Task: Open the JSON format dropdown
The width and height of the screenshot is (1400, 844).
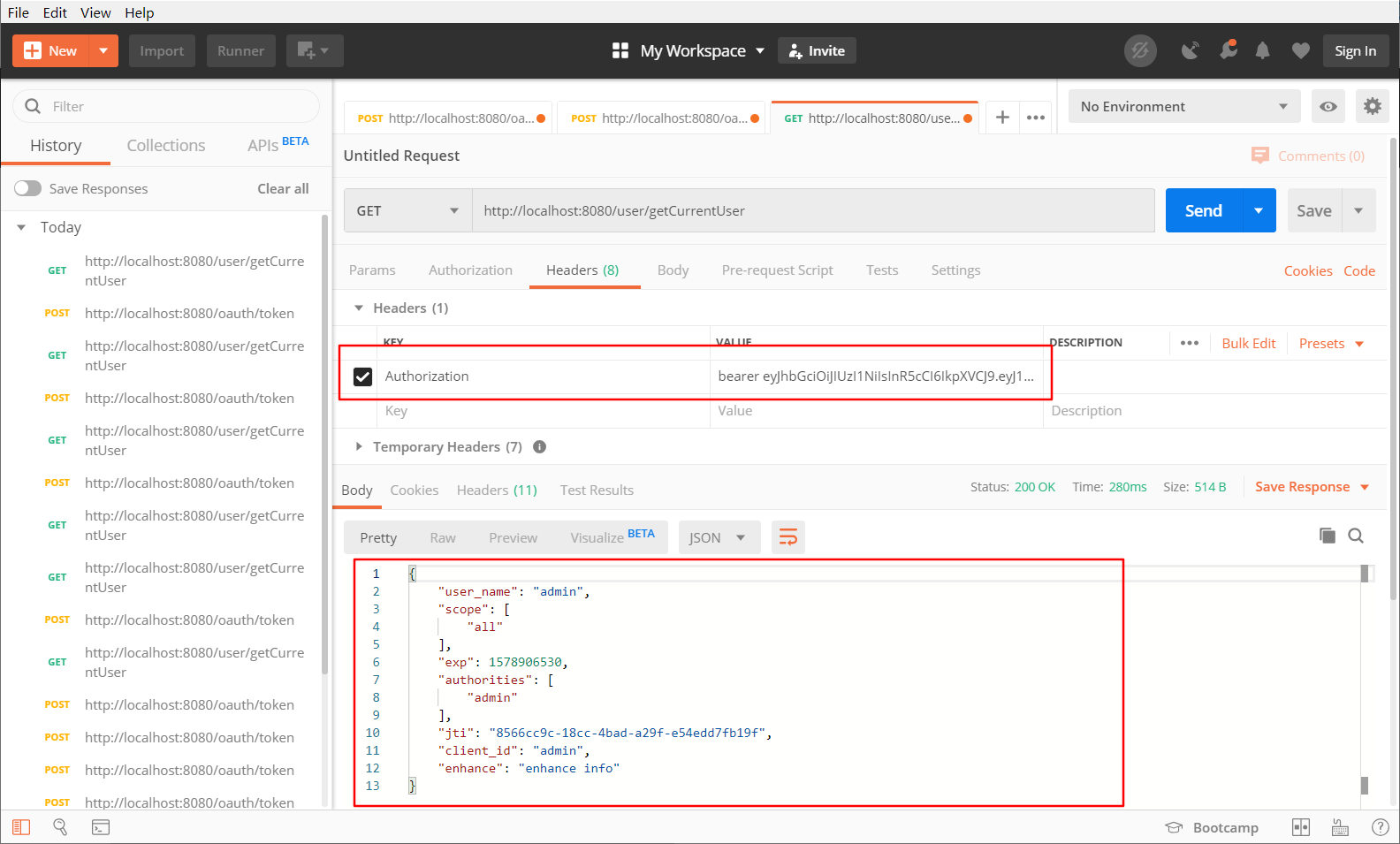Action: click(x=718, y=537)
